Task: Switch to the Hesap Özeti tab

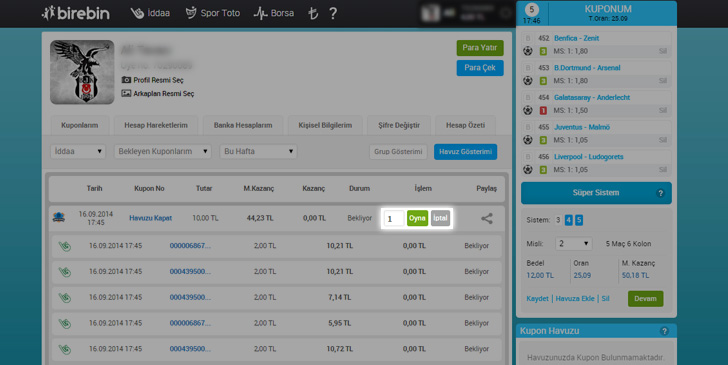Action: tap(465, 125)
